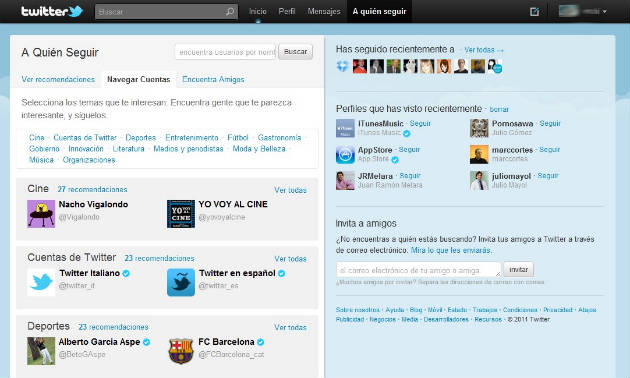630x378 pixels.
Task: Open the 27 recomendaciones link for Cine
Action: coord(92,189)
